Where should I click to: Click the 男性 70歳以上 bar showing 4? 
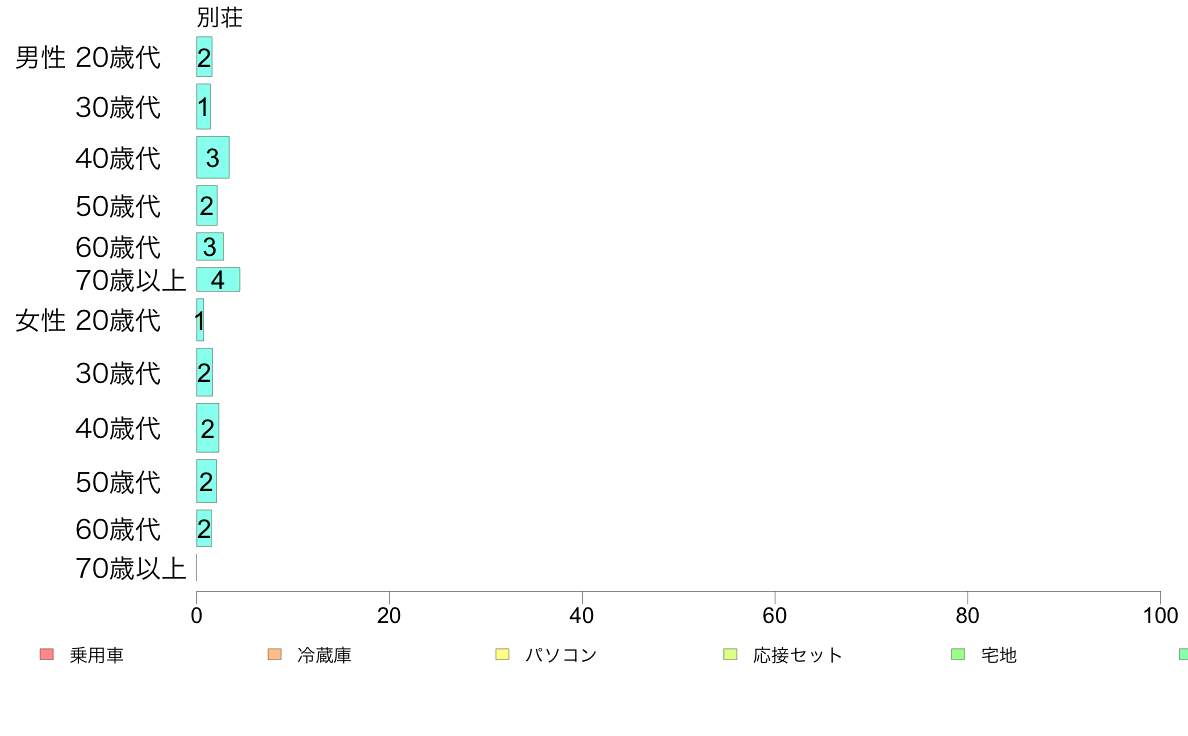tap(218, 280)
